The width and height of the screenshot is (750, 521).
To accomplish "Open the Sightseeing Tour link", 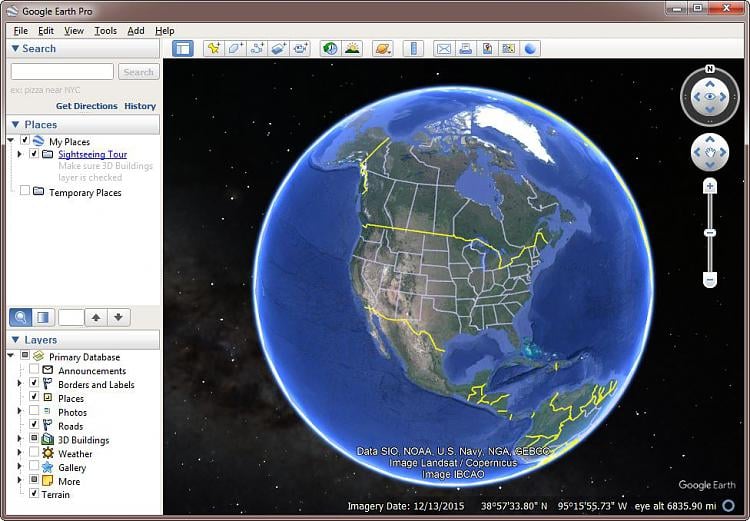I will [93, 154].
